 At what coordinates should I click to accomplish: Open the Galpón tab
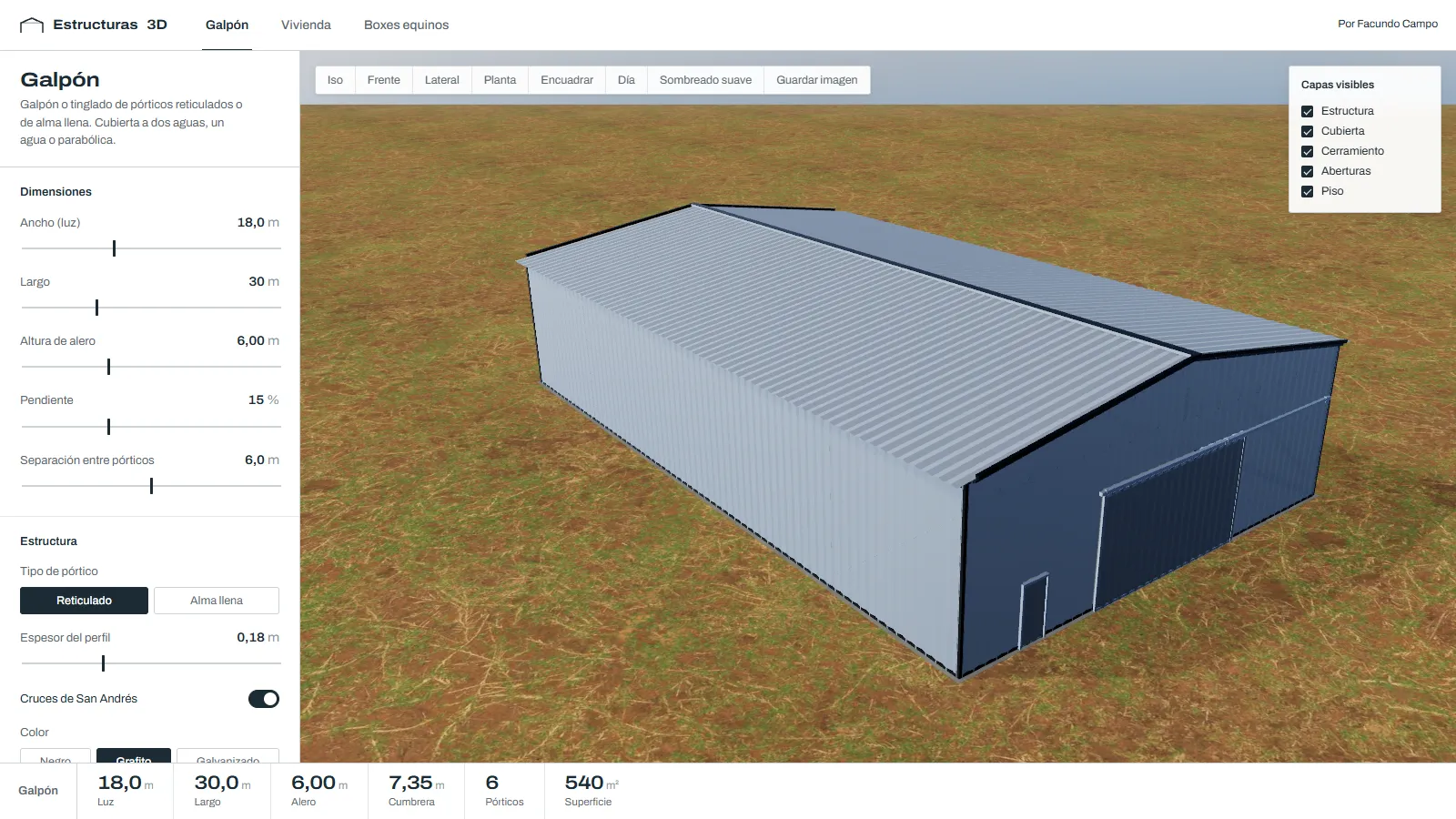tap(227, 25)
